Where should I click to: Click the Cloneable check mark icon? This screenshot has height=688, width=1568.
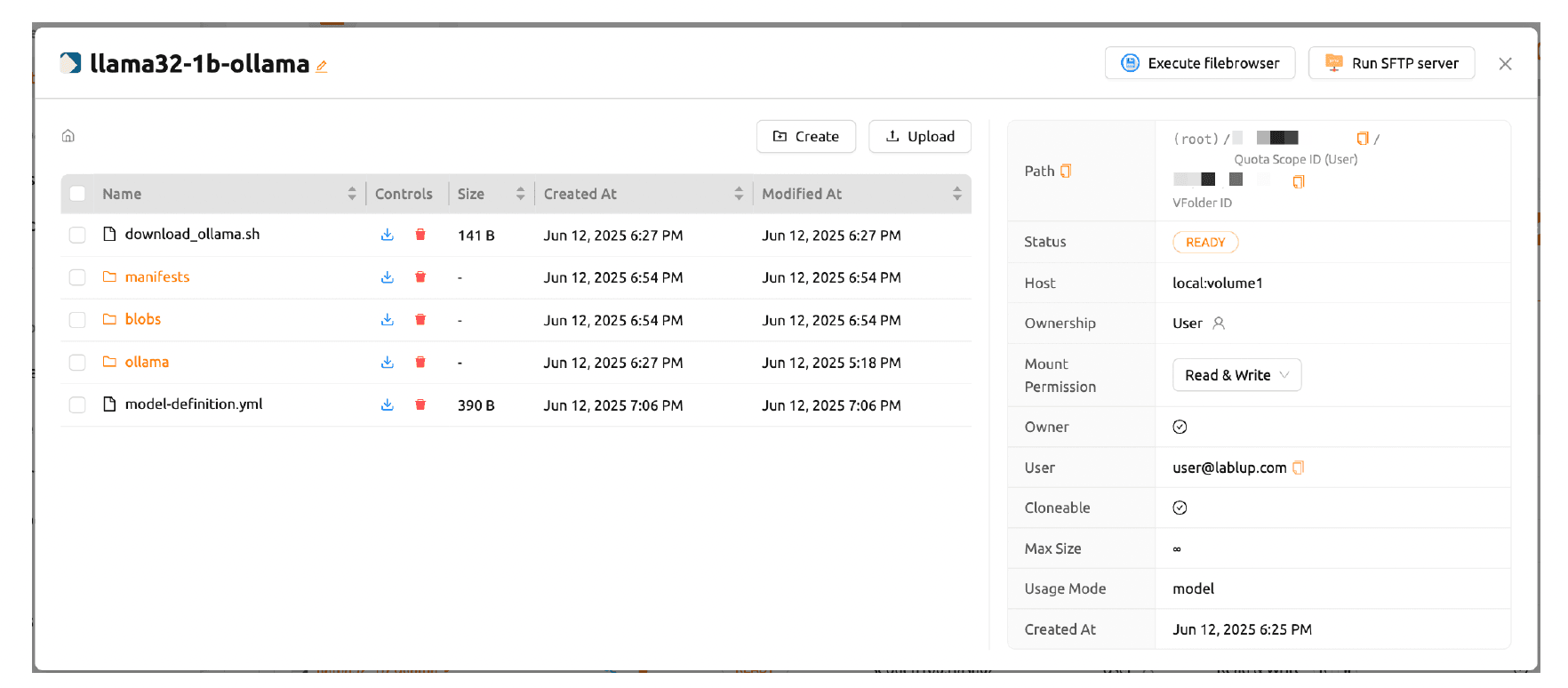click(x=1180, y=508)
